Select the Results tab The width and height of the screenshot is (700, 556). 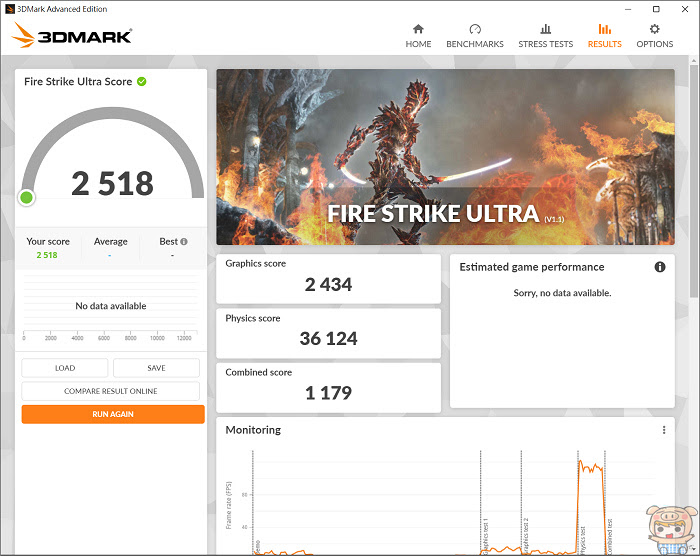604,36
